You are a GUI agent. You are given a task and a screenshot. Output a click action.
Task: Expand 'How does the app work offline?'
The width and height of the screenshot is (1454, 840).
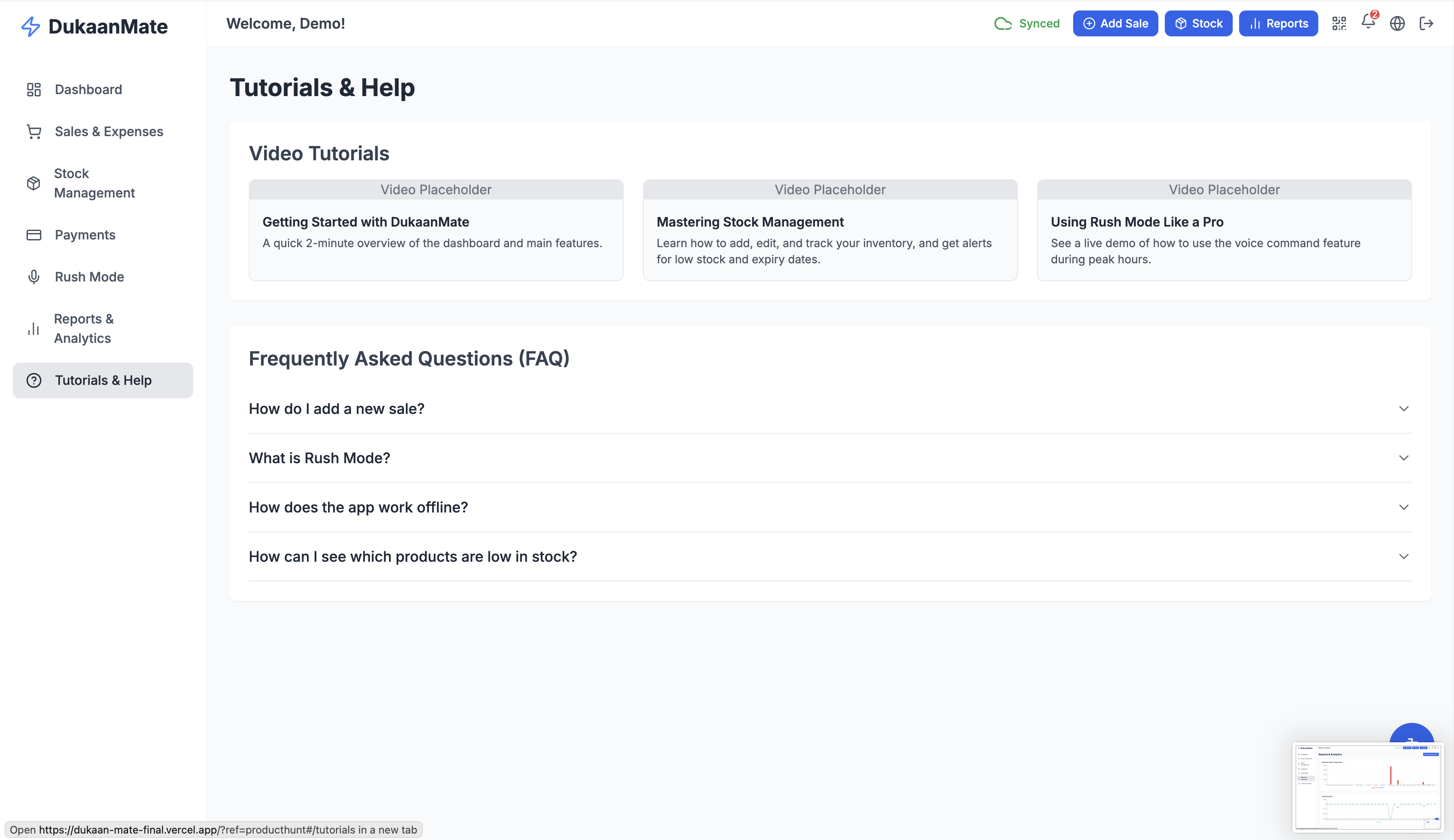tap(1403, 507)
